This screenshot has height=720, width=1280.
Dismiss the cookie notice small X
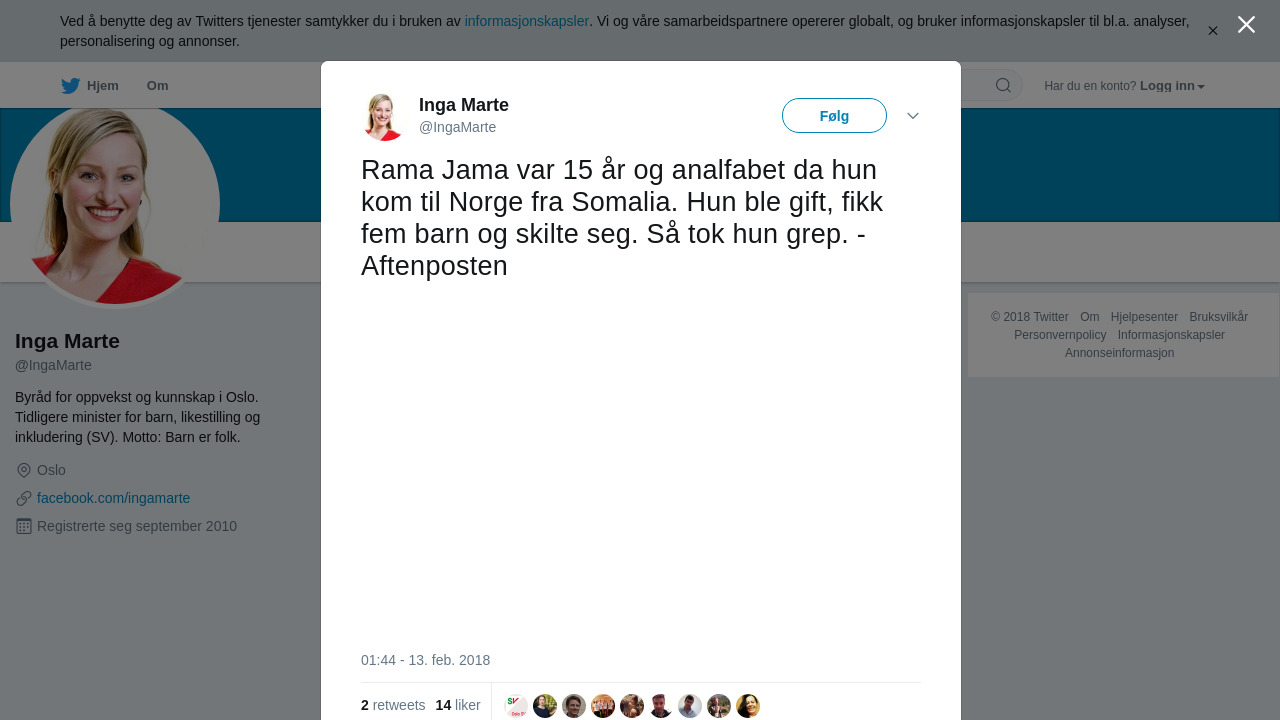(x=1213, y=31)
